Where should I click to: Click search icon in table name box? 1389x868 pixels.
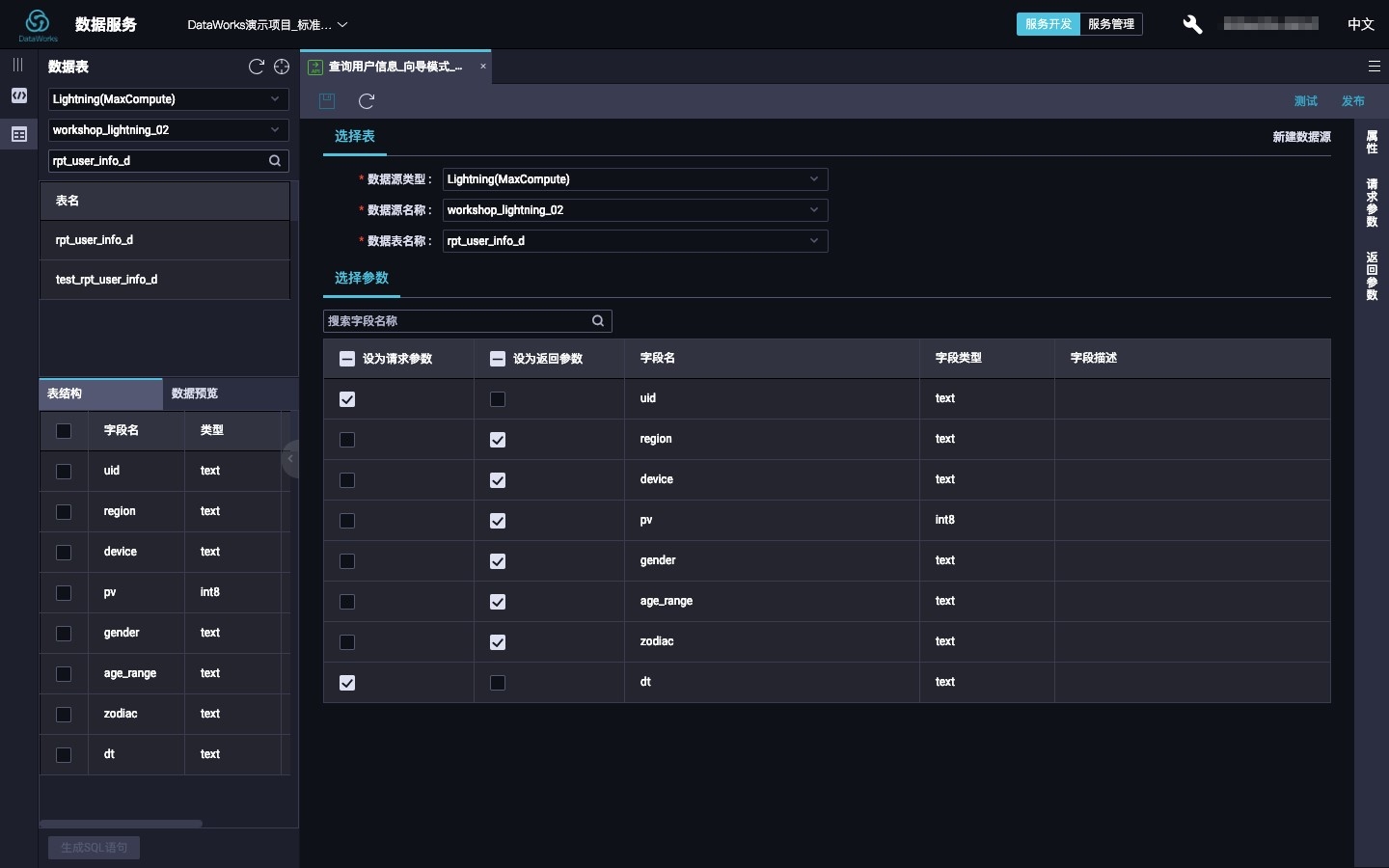click(275, 161)
